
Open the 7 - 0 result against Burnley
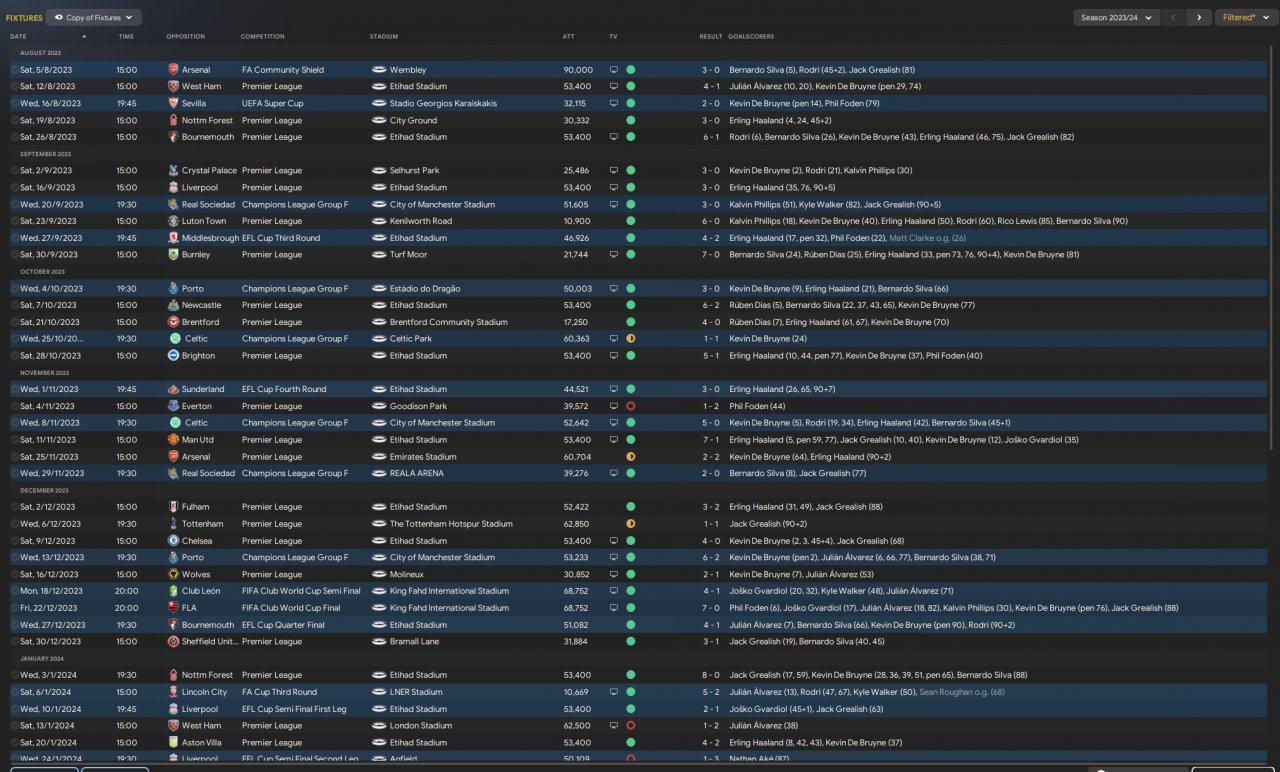pos(711,255)
